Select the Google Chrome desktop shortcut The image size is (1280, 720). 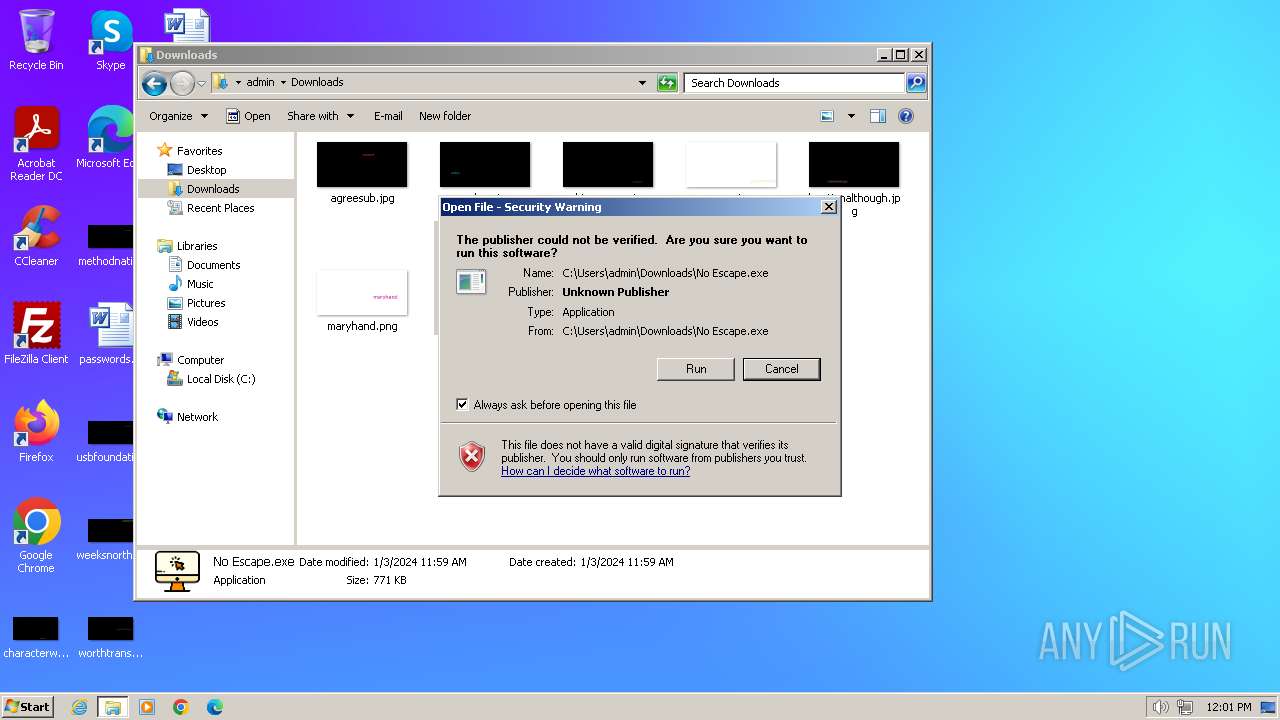point(36,536)
